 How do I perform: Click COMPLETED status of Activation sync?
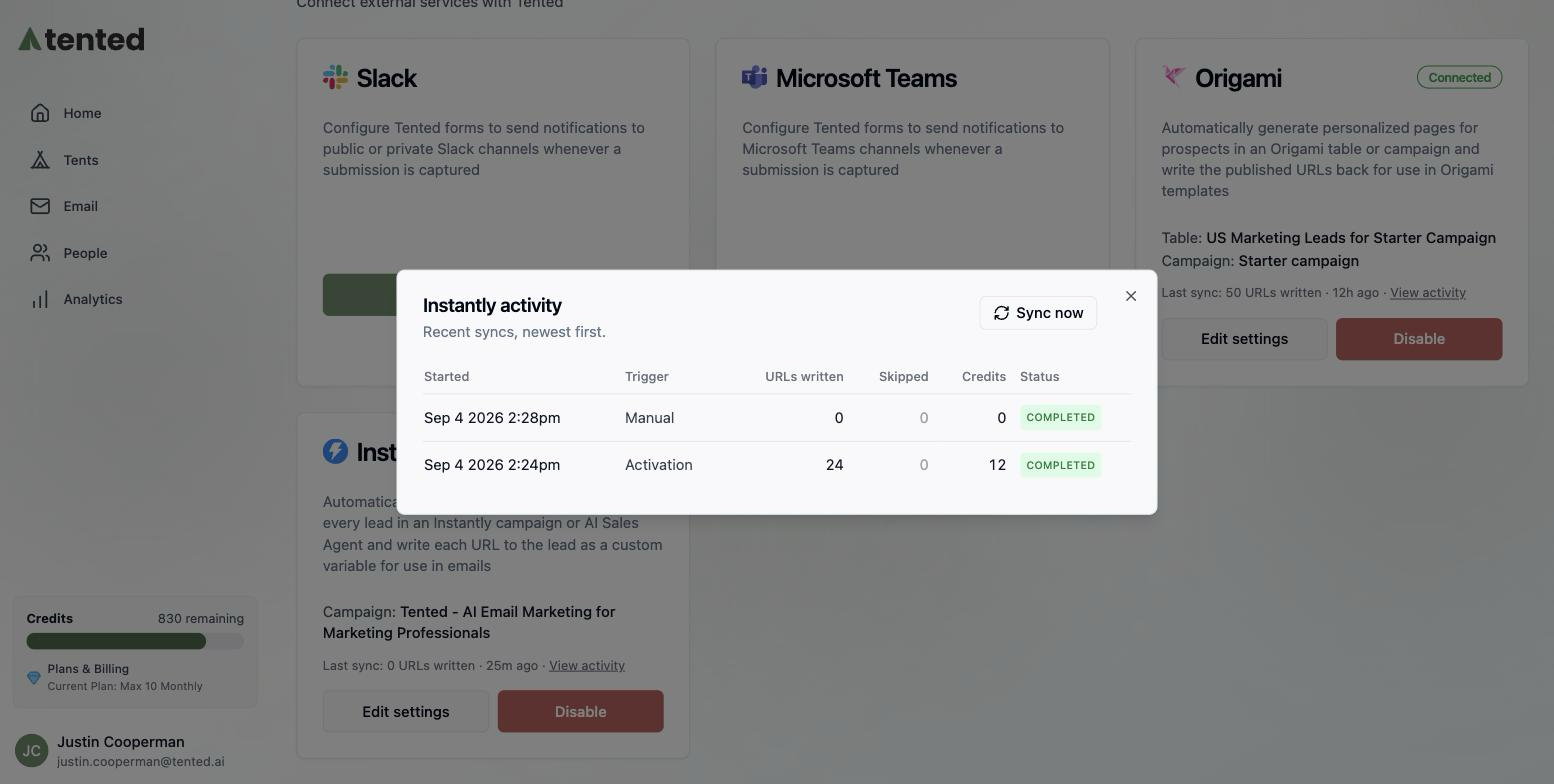pos(1061,465)
